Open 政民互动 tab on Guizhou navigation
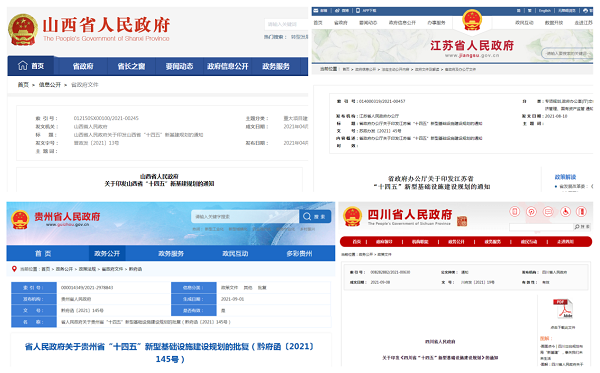600x373 pixels. [235, 253]
